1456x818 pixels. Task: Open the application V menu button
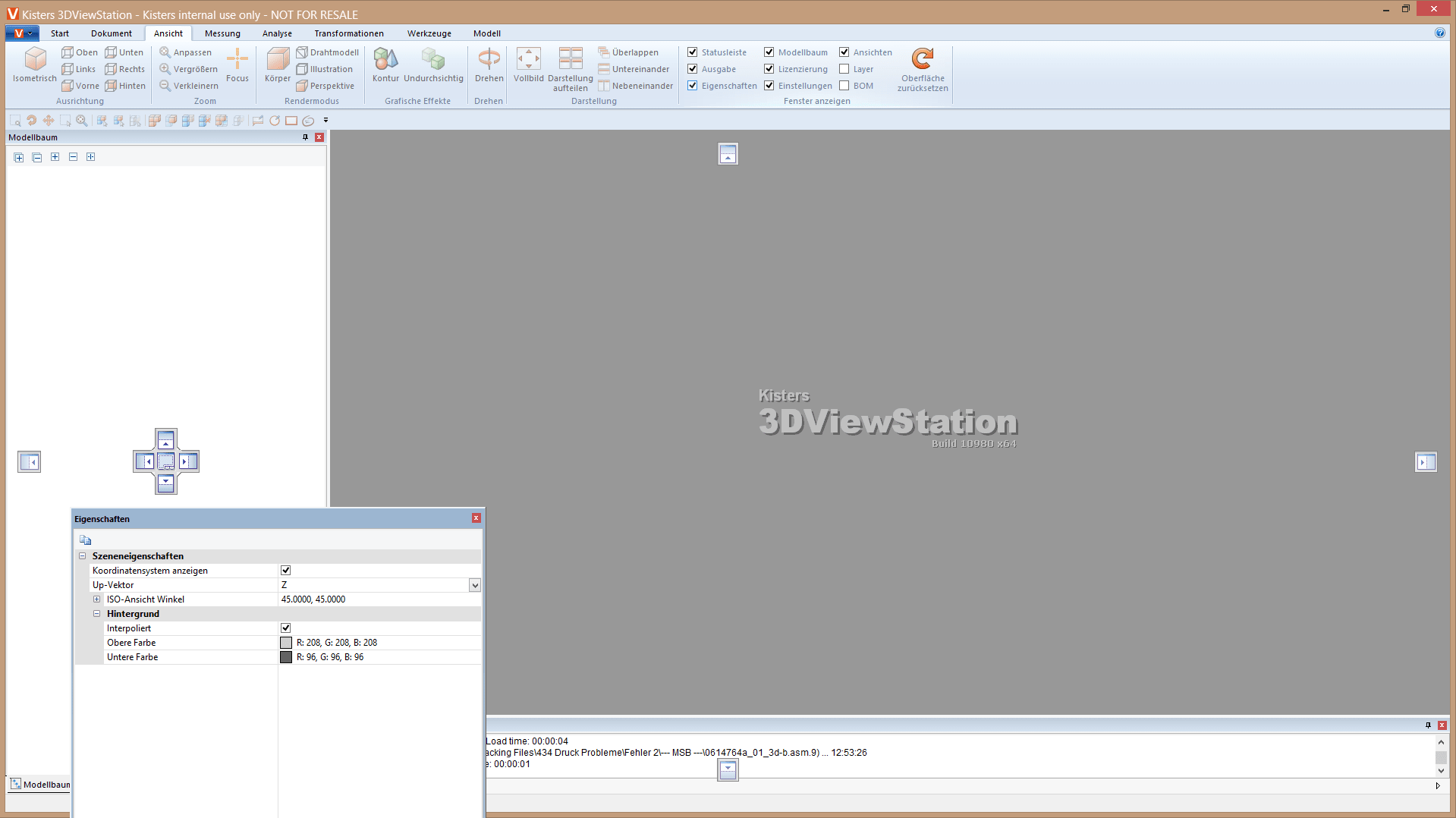pyautogui.click(x=22, y=33)
